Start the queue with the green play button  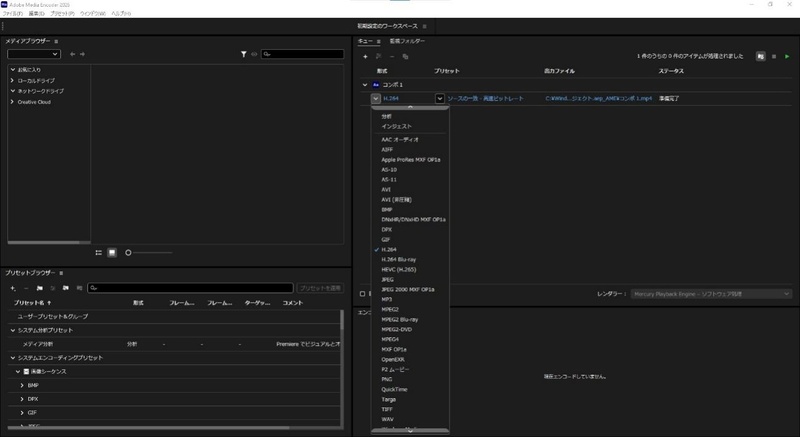(x=787, y=57)
